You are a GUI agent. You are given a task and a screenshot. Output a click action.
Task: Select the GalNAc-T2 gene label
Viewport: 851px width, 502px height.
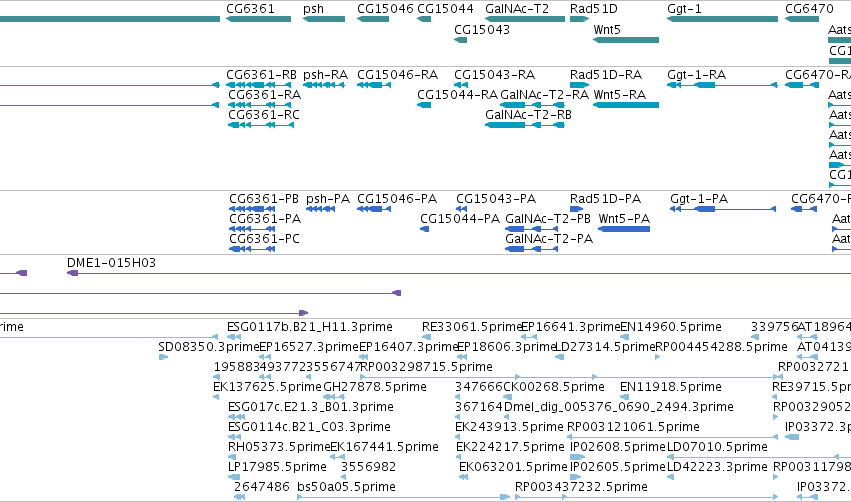517,9
